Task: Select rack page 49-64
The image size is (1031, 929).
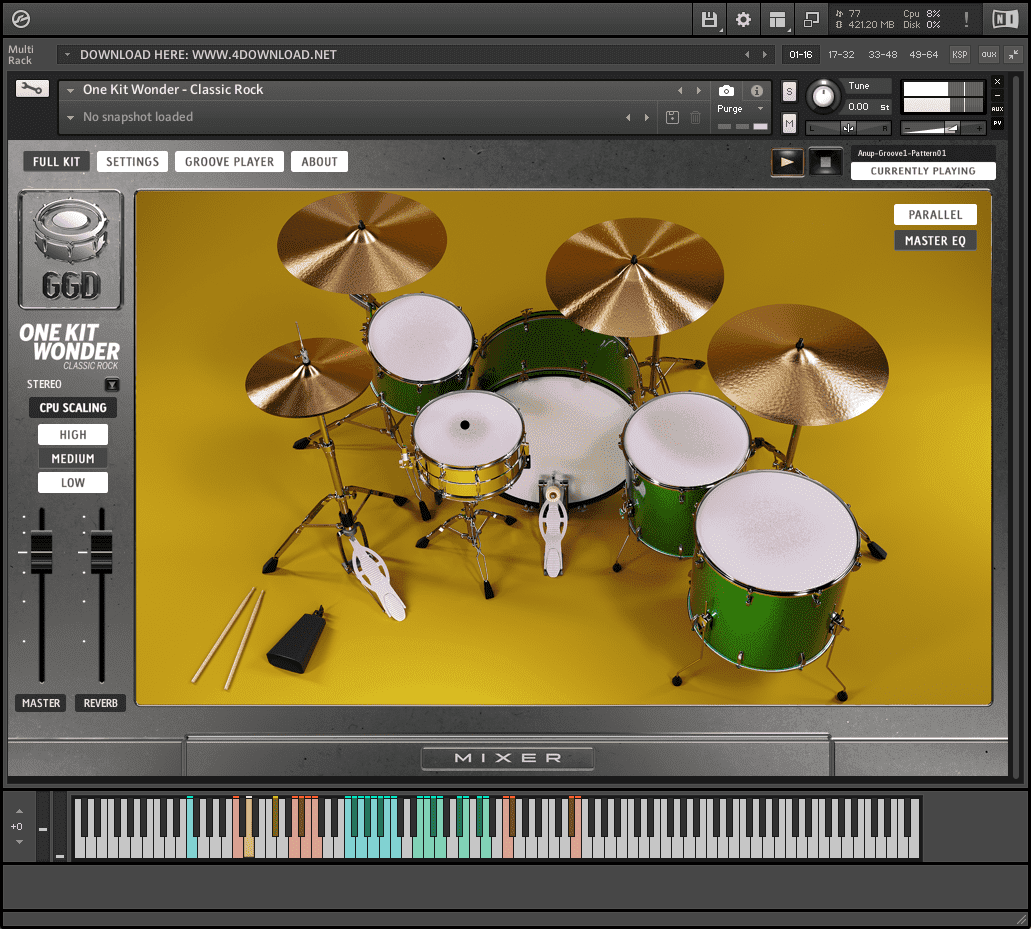Action: coord(923,55)
